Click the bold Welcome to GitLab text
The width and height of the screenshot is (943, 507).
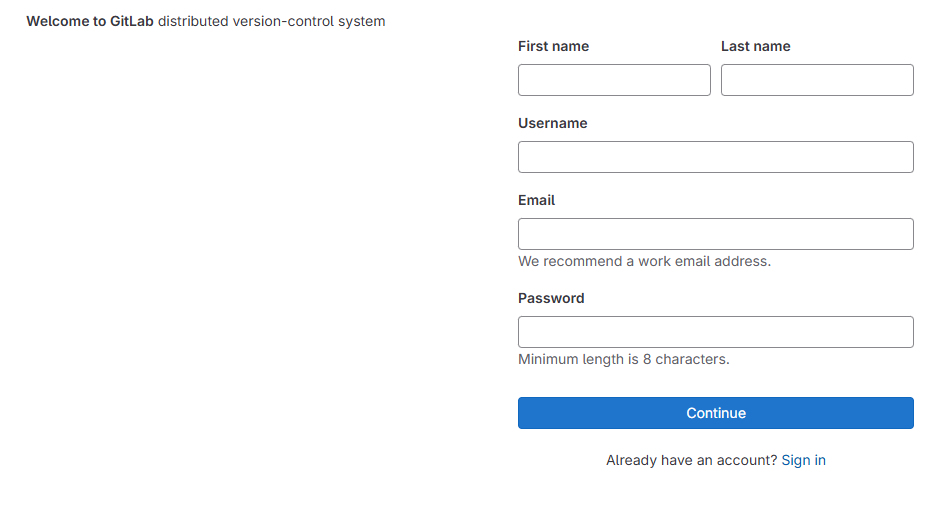tap(90, 21)
